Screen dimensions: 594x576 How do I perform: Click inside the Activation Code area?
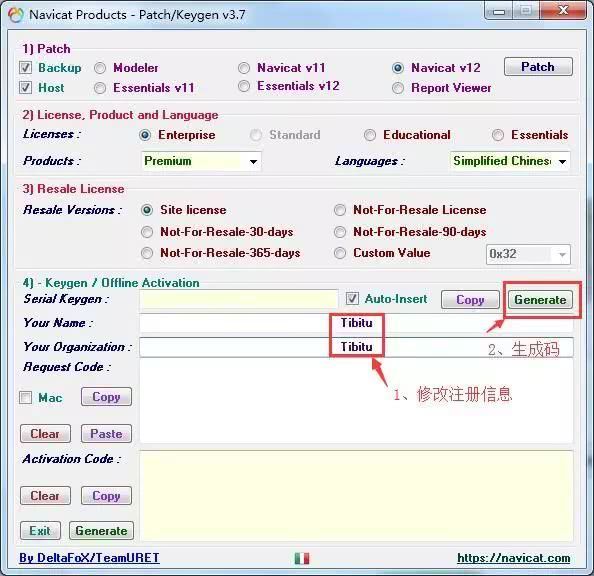point(356,496)
